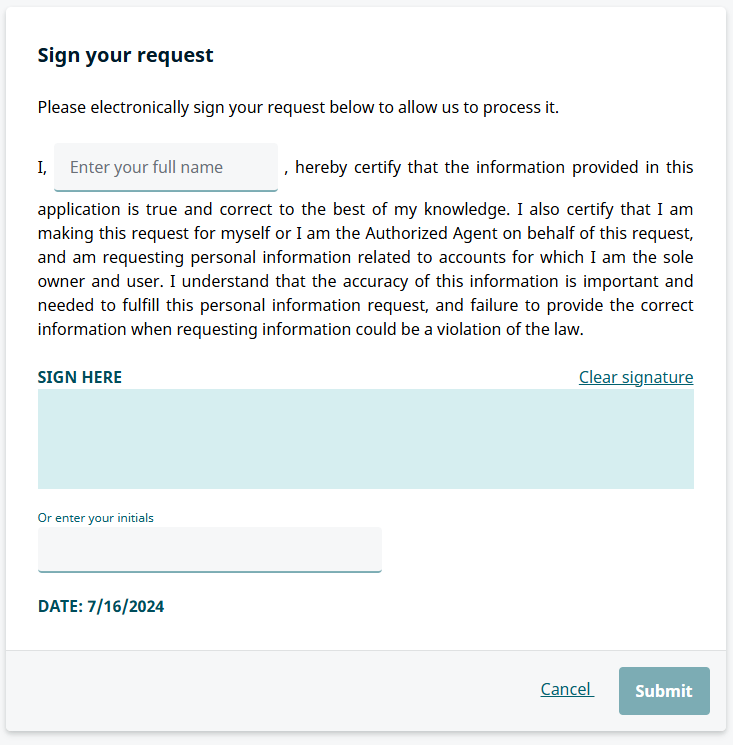Click the 'Please electronically sign your request' sentence
Image resolution: width=733 pixels, height=745 pixels.
tap(298, 107)
